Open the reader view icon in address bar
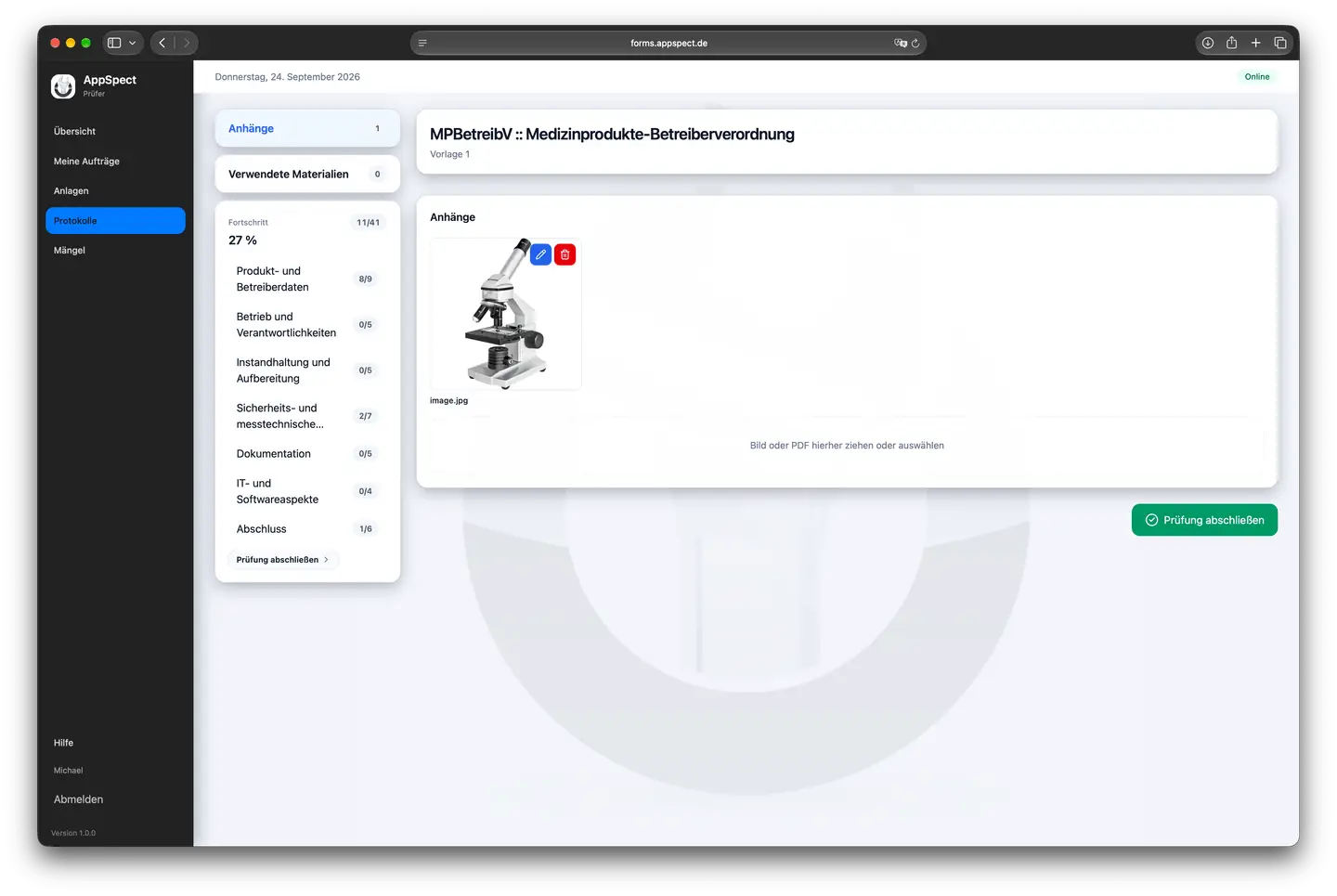 pyautogui.click(x=422, y=43)
